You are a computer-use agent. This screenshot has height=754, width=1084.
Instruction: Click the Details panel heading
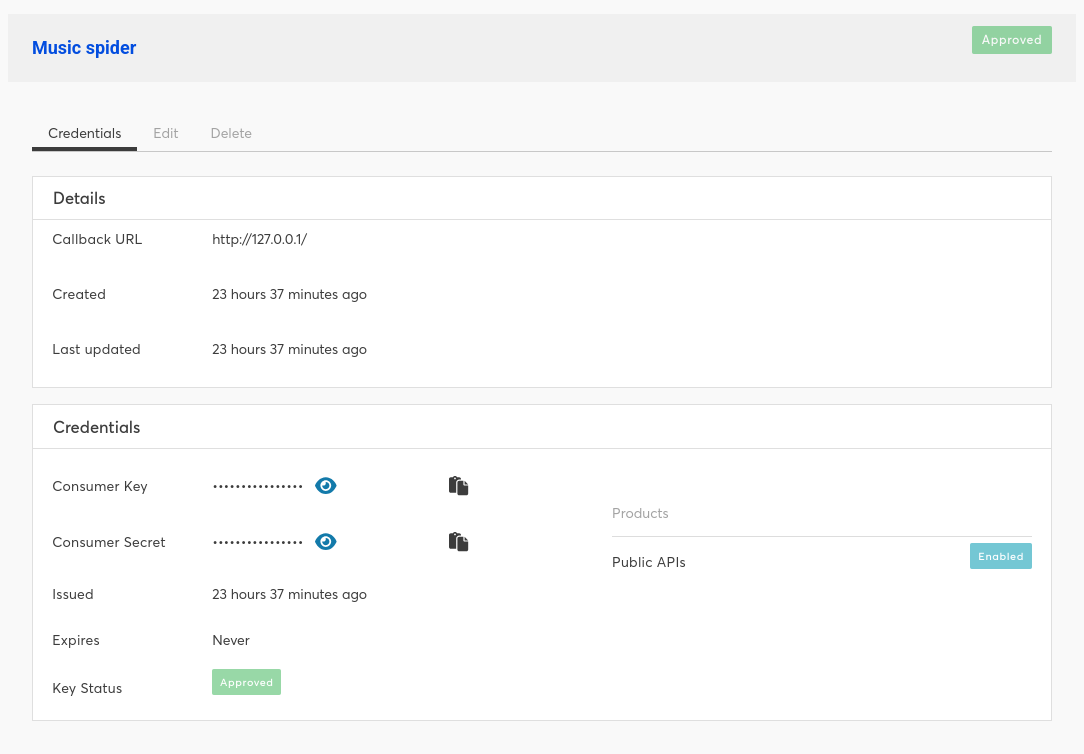80,199
